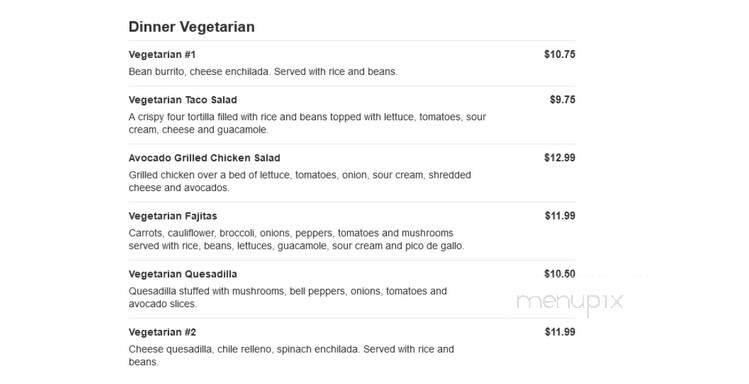This screenshot has height=384, width=749.
Task: Click the menupix watermark logo
Action: pos(570,302)
